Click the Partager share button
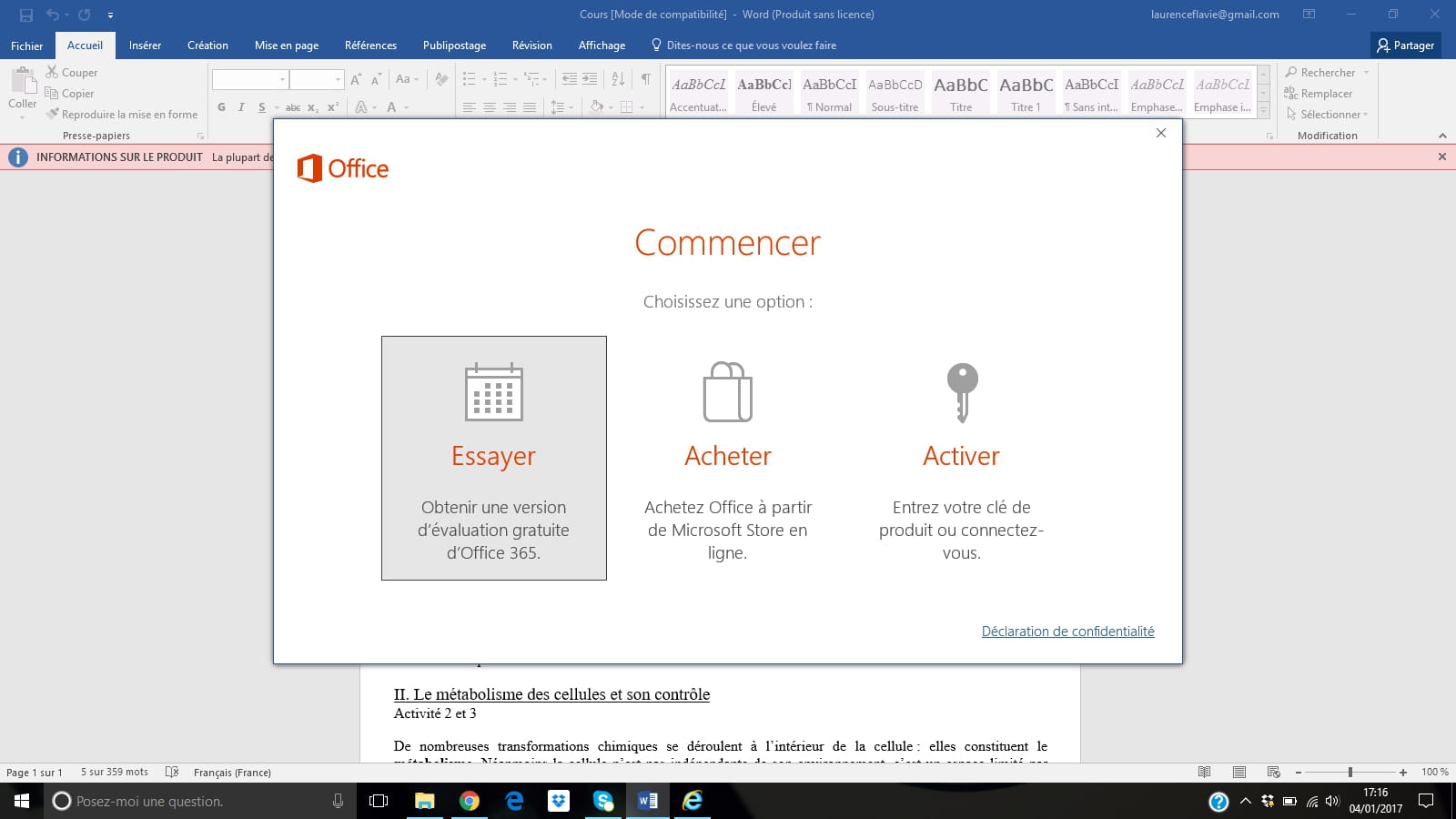The image size is (1456, 819). 1405,45
